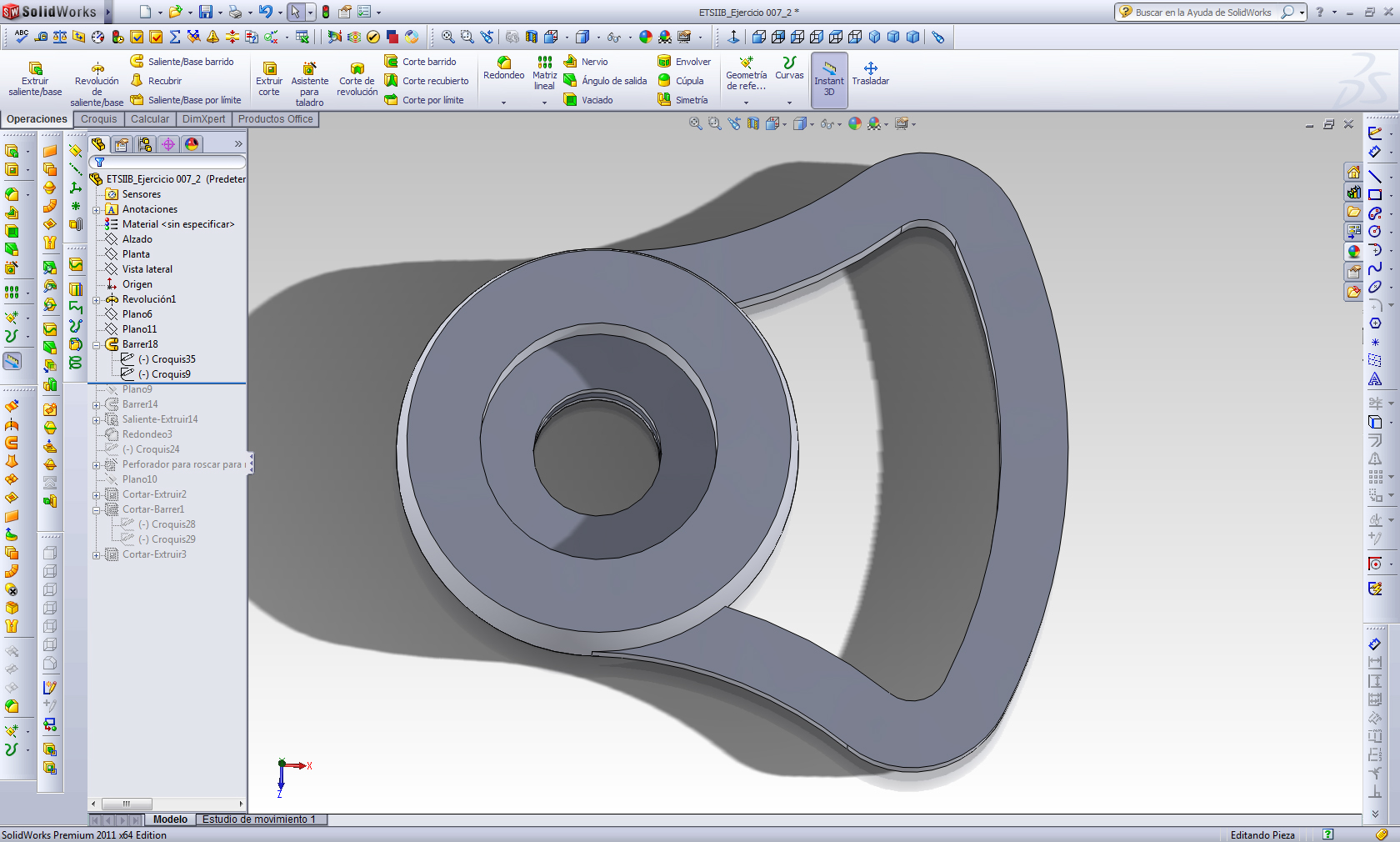This screenshot has width=1400, height=842.
Task: Open the FeatureManager design tree tab
Action: [98, 144]
